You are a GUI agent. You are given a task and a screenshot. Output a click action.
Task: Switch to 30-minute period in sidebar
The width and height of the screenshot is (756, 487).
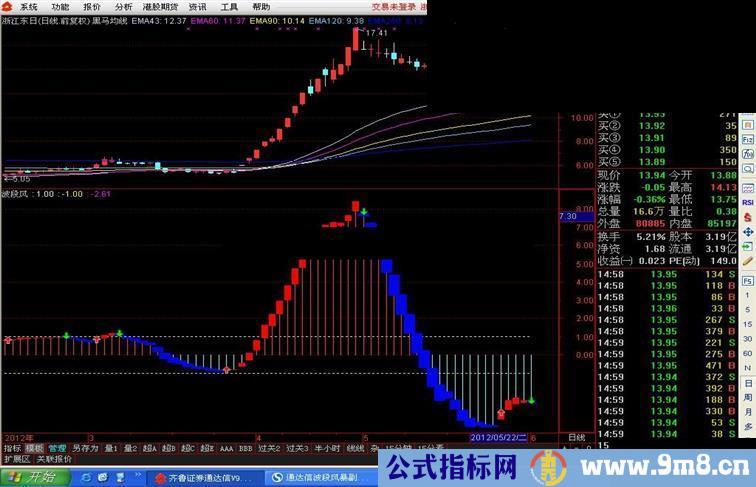click(748, 339)
